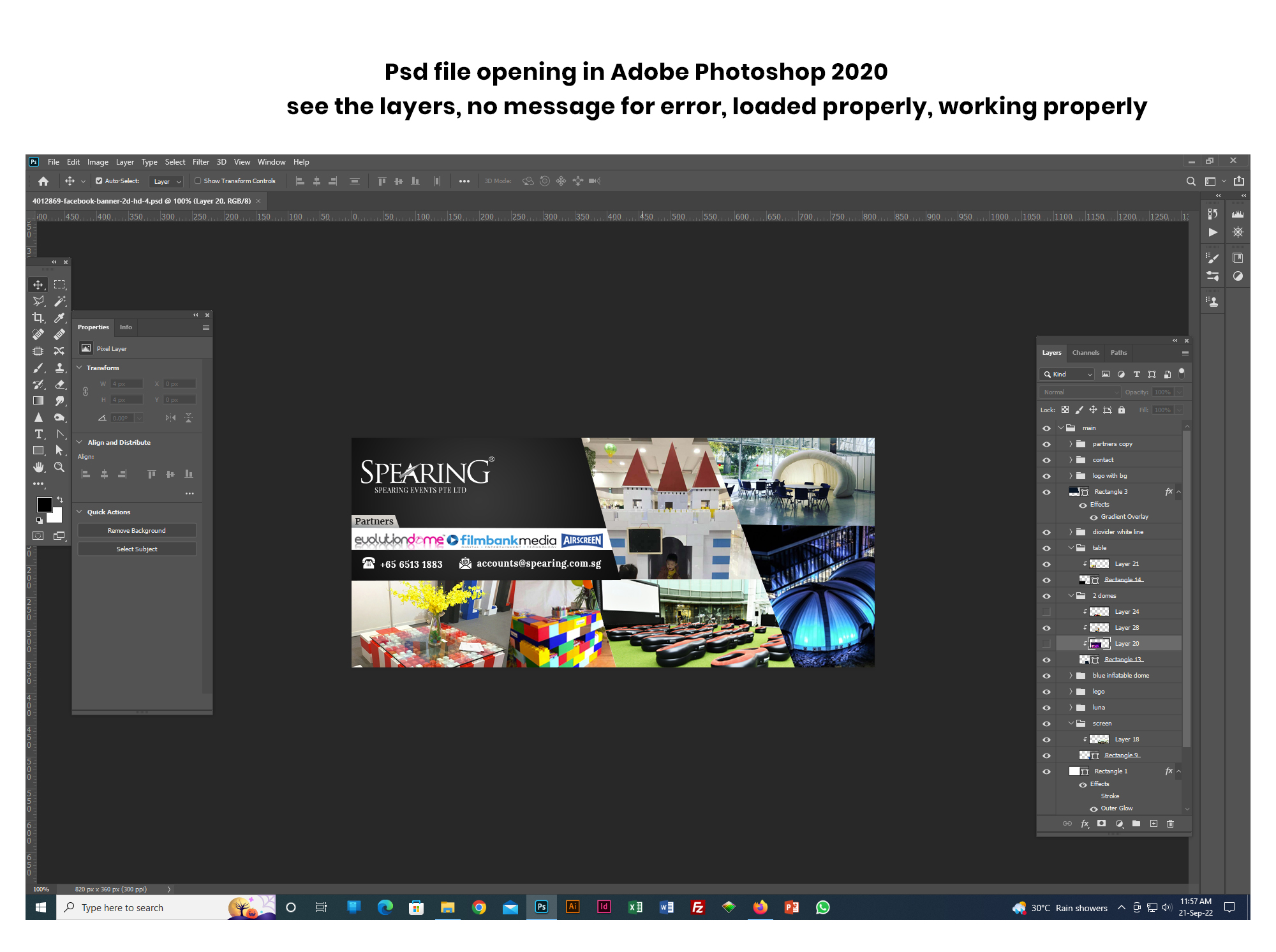Open the Filter menu
1276x952 pixels.
[x=201, y=161]
